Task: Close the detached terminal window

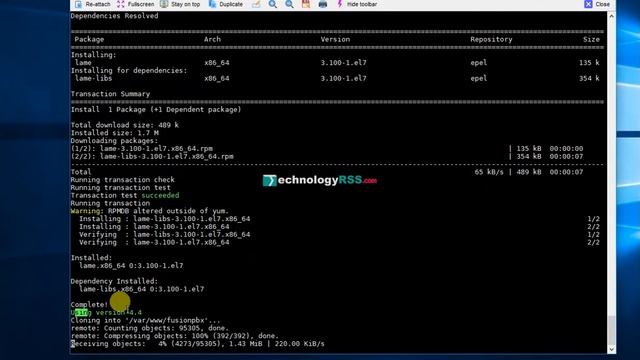Action: tap(597, 4)
